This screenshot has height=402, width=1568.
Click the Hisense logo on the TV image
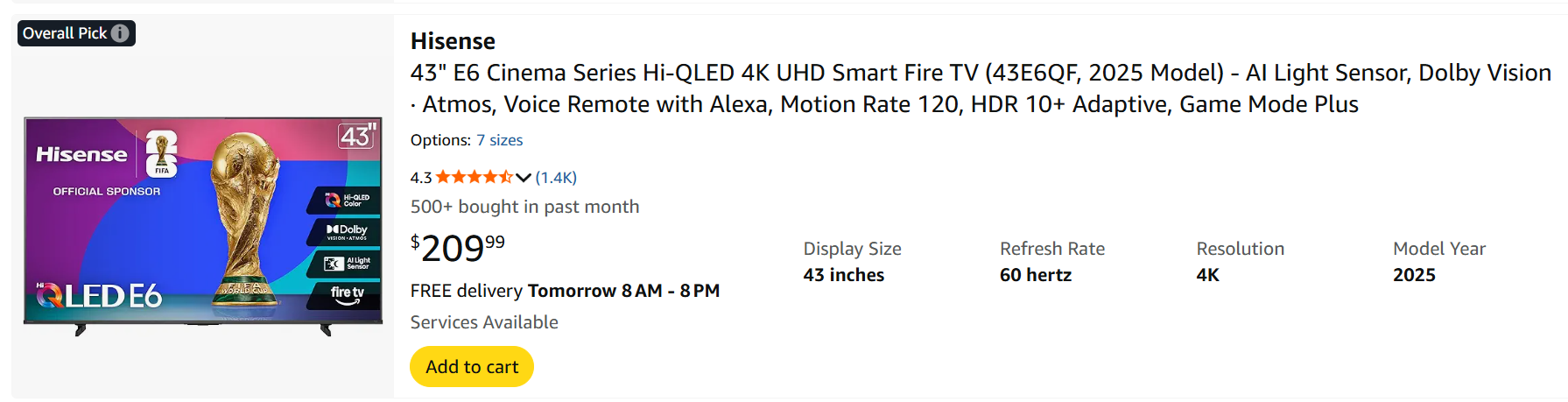coord(81,155)
